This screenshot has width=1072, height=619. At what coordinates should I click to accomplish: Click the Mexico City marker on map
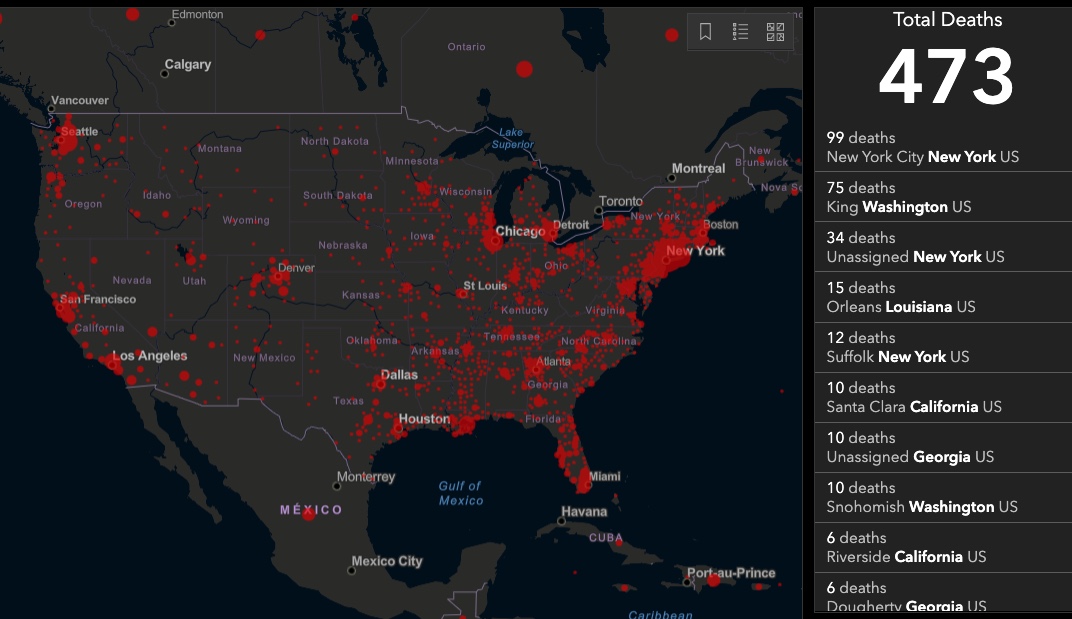pyautogui.click(x=352, y=570)
